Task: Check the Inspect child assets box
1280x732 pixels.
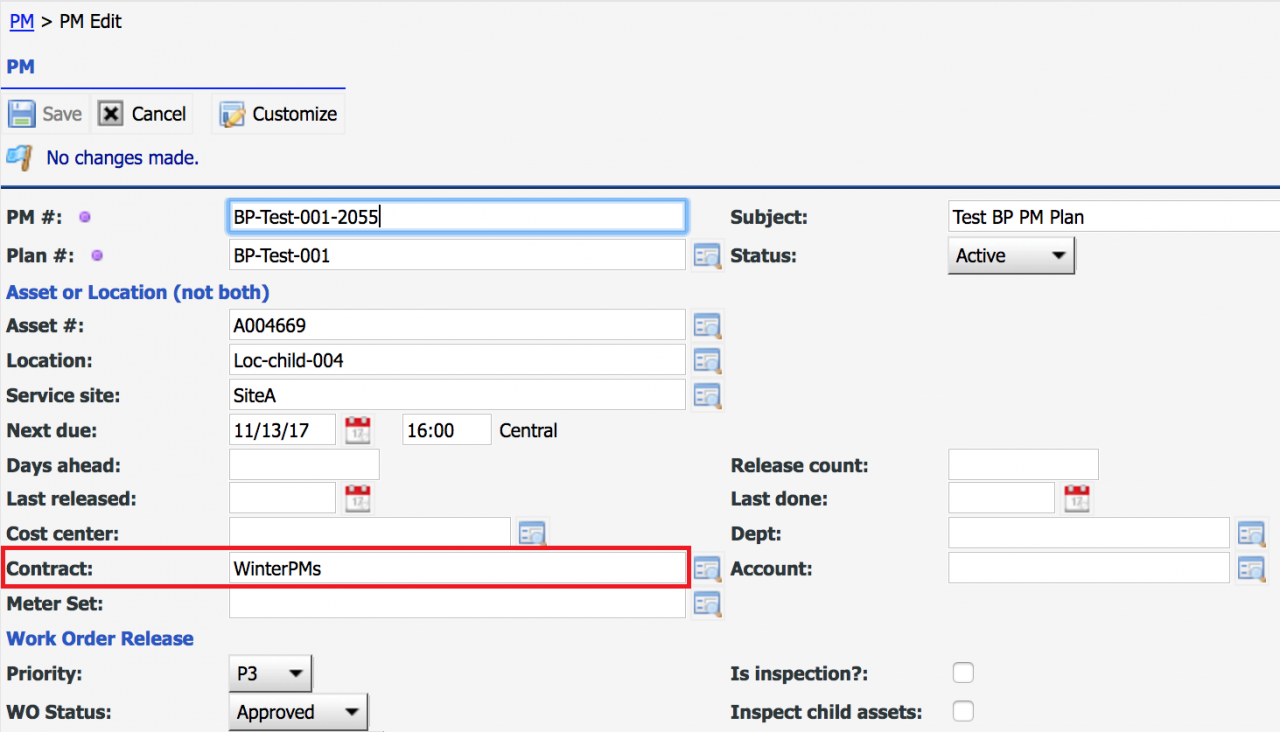Action: 963,712
